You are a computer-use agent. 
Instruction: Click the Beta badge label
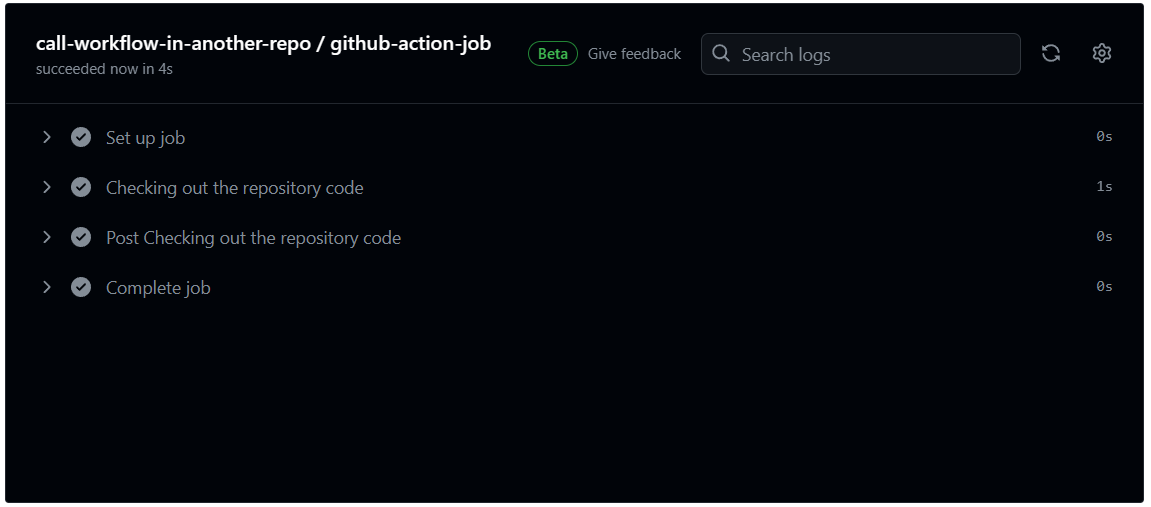click(x=553, y=54)
